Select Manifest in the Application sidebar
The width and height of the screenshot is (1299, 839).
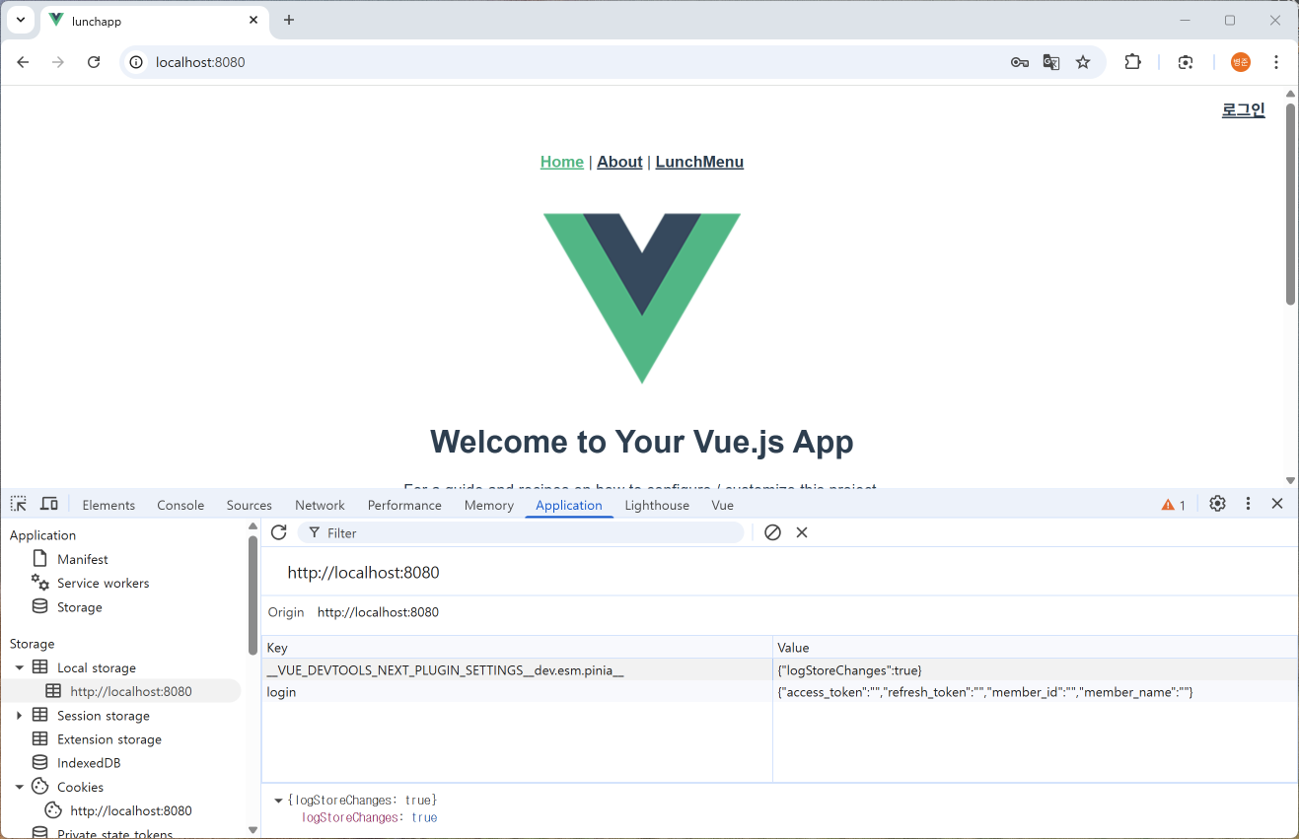point(82,559)
